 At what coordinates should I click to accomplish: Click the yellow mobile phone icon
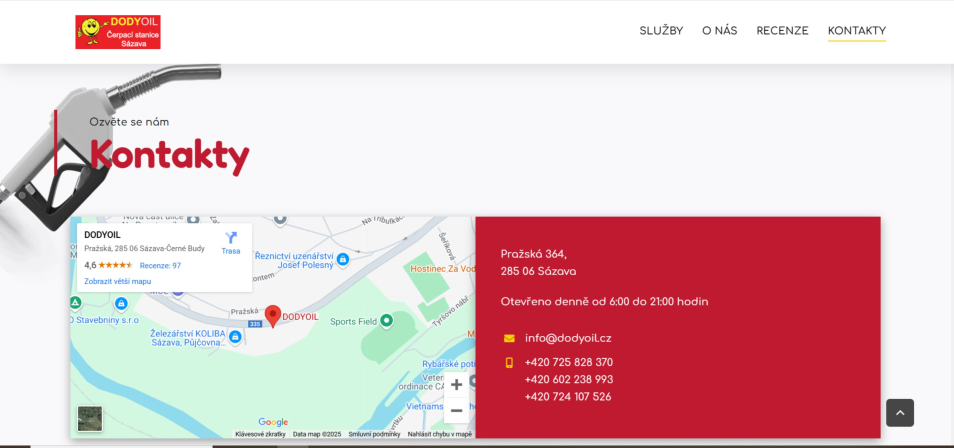(509, 363)
